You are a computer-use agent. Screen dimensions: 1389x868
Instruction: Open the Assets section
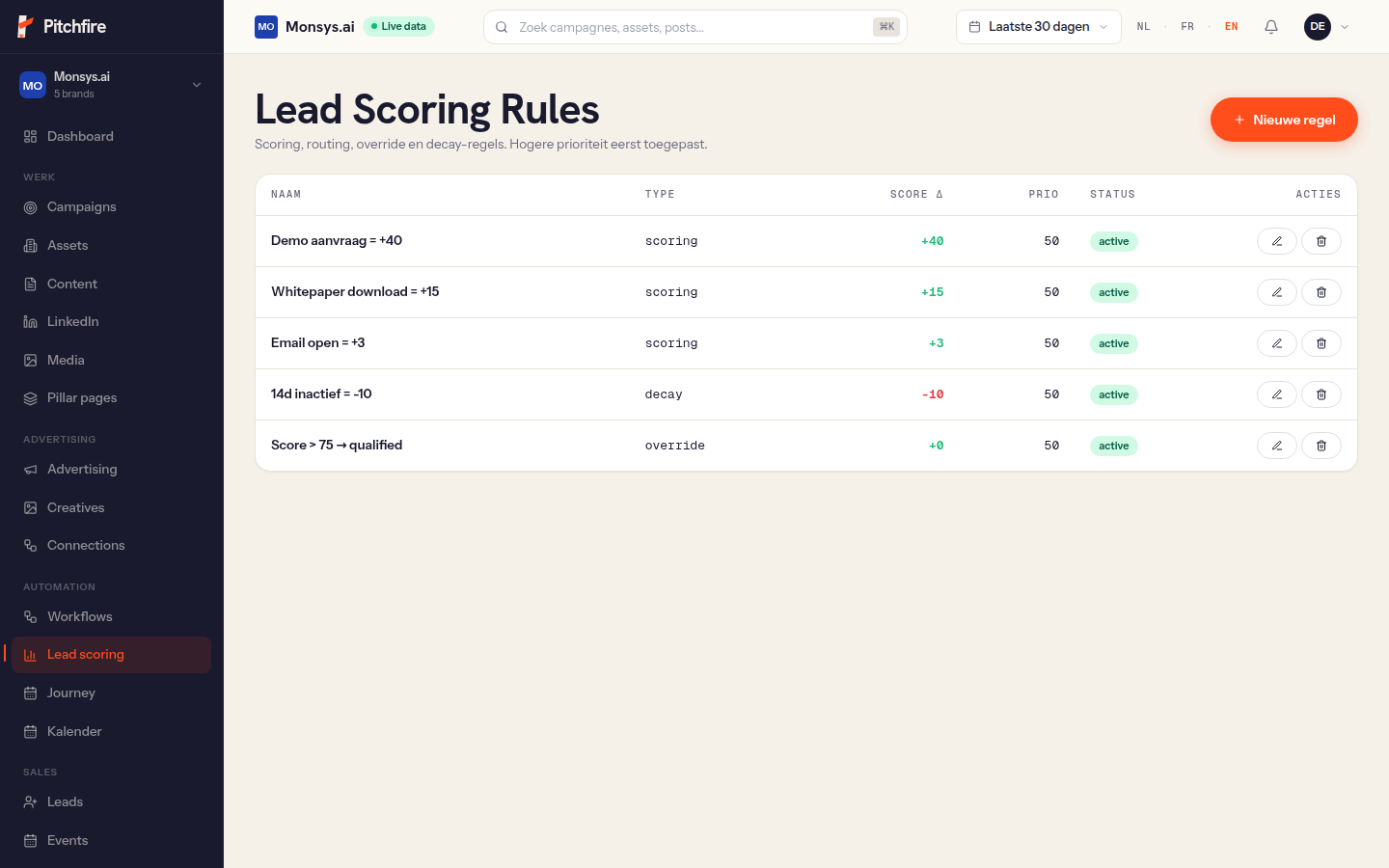111,245
